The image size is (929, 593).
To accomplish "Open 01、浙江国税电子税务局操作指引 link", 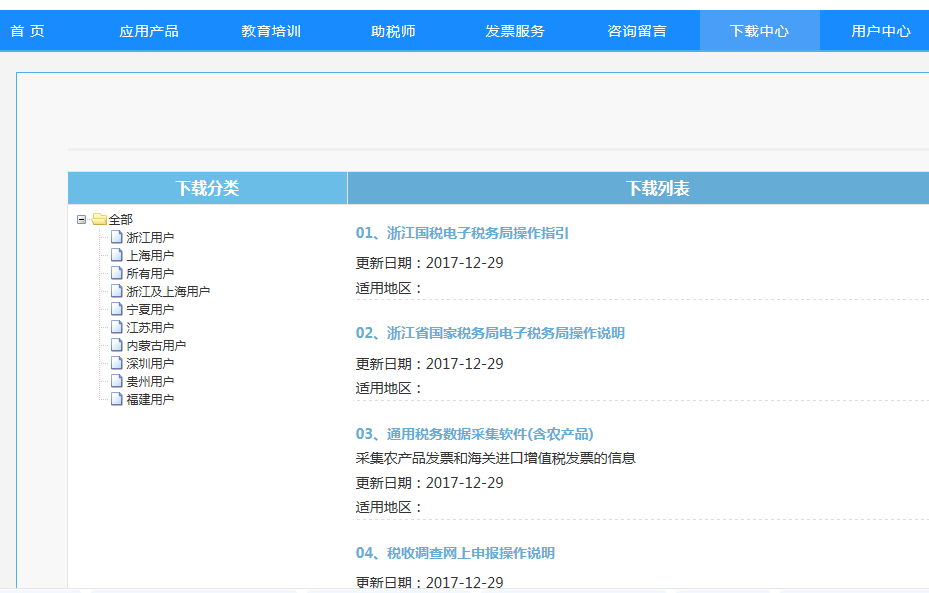I will coord(462,233).
